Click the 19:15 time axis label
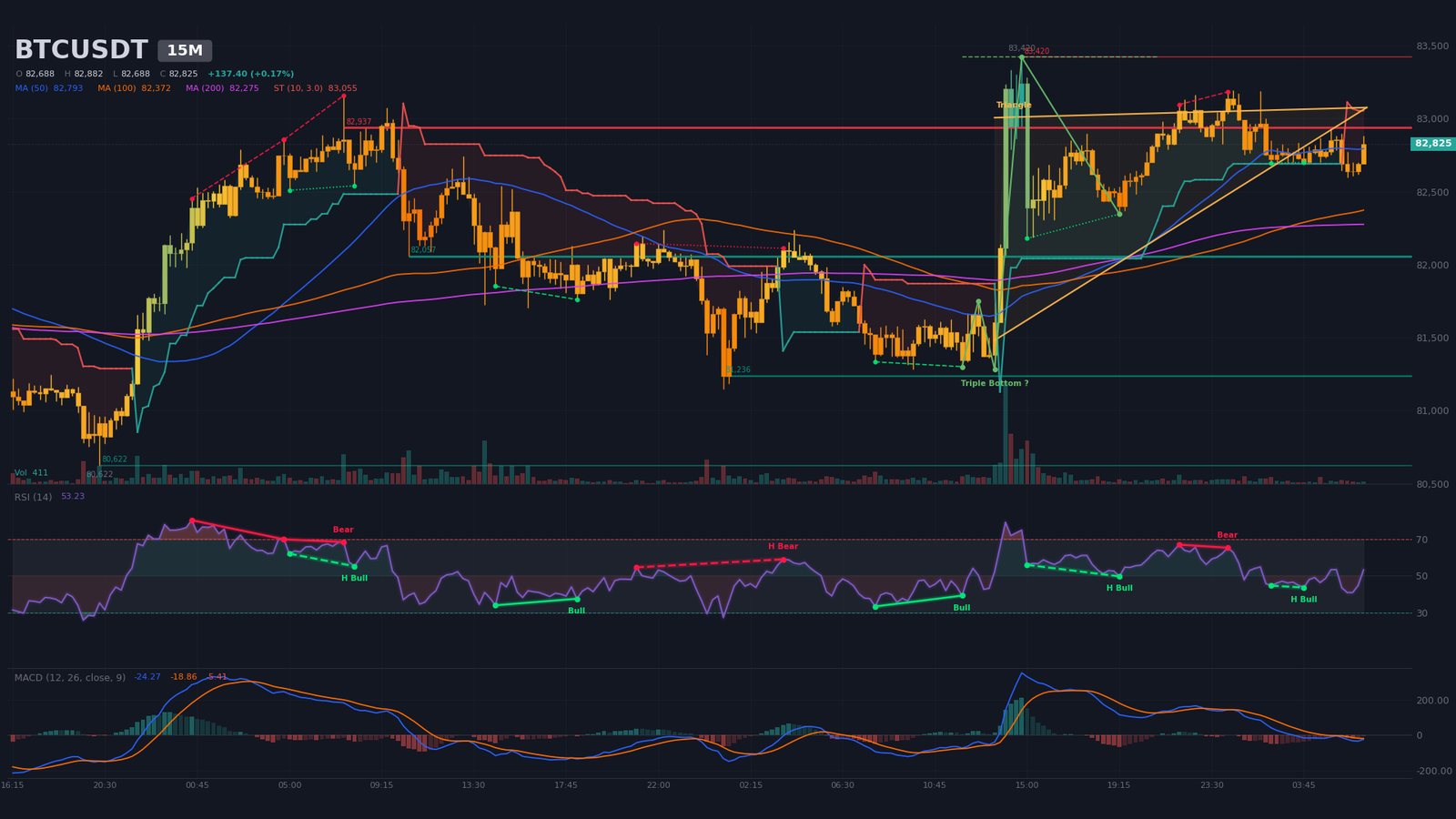 point(1119,785)
